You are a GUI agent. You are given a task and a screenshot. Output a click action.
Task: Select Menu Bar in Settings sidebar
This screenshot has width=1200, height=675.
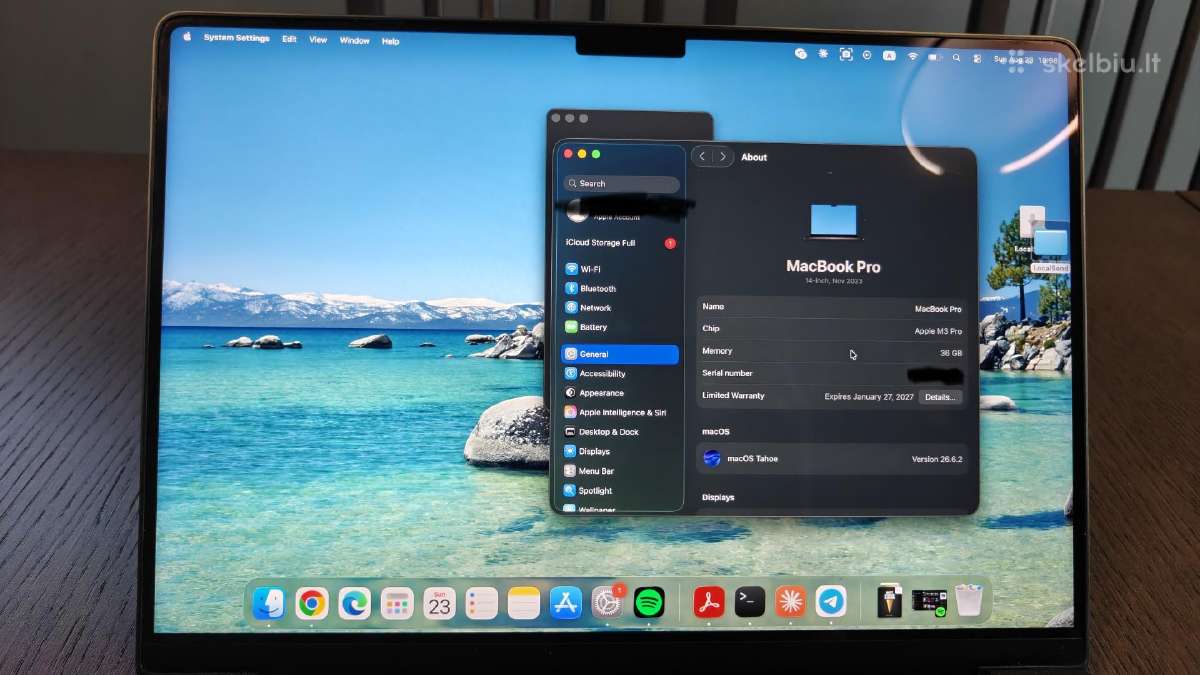tap(620, 471)
